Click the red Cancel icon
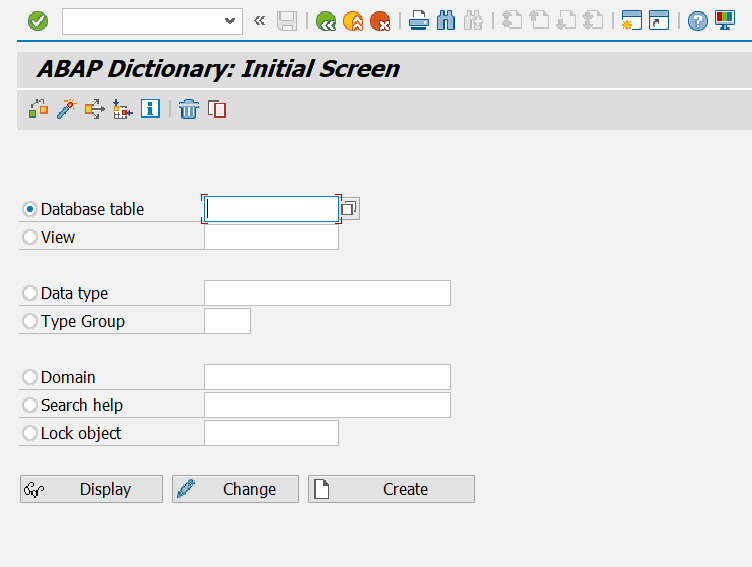Viewport: 752px width, 567px height. [380, 21]
